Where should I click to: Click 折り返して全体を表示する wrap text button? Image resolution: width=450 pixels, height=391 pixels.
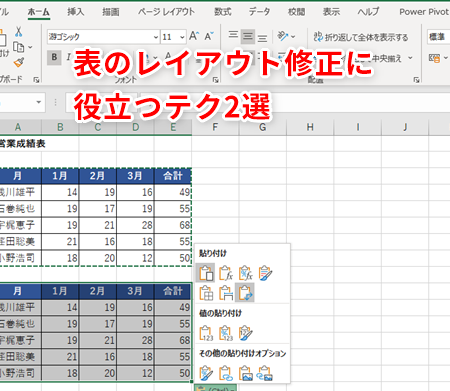(x=361, y=37)
